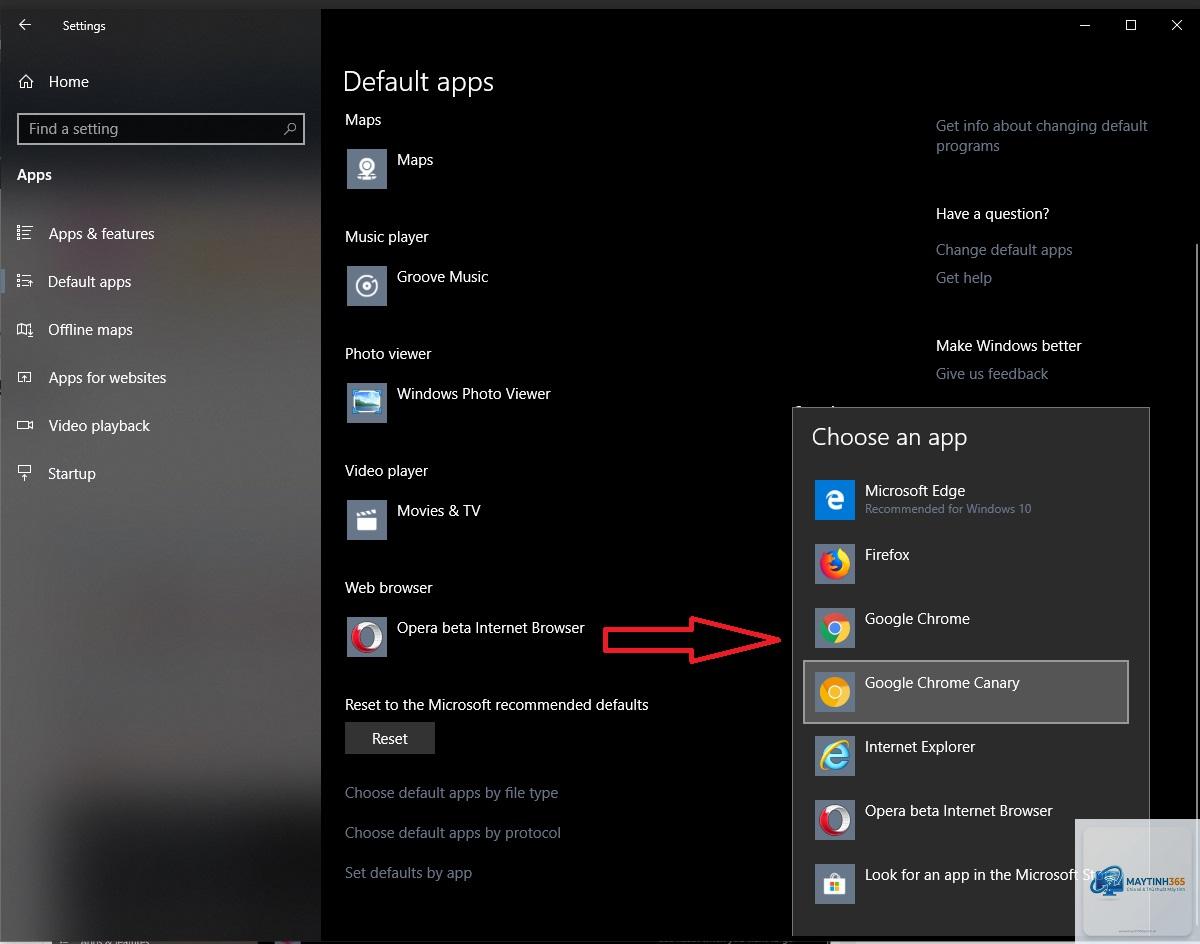Choose Google Chrome Canary label
1200x944 pixels.
pos(942,682)
